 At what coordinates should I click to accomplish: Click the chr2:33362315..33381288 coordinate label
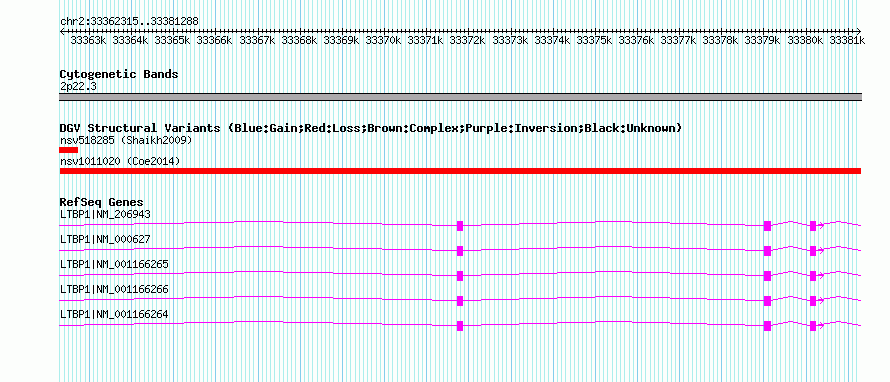(x=129, y=22)
